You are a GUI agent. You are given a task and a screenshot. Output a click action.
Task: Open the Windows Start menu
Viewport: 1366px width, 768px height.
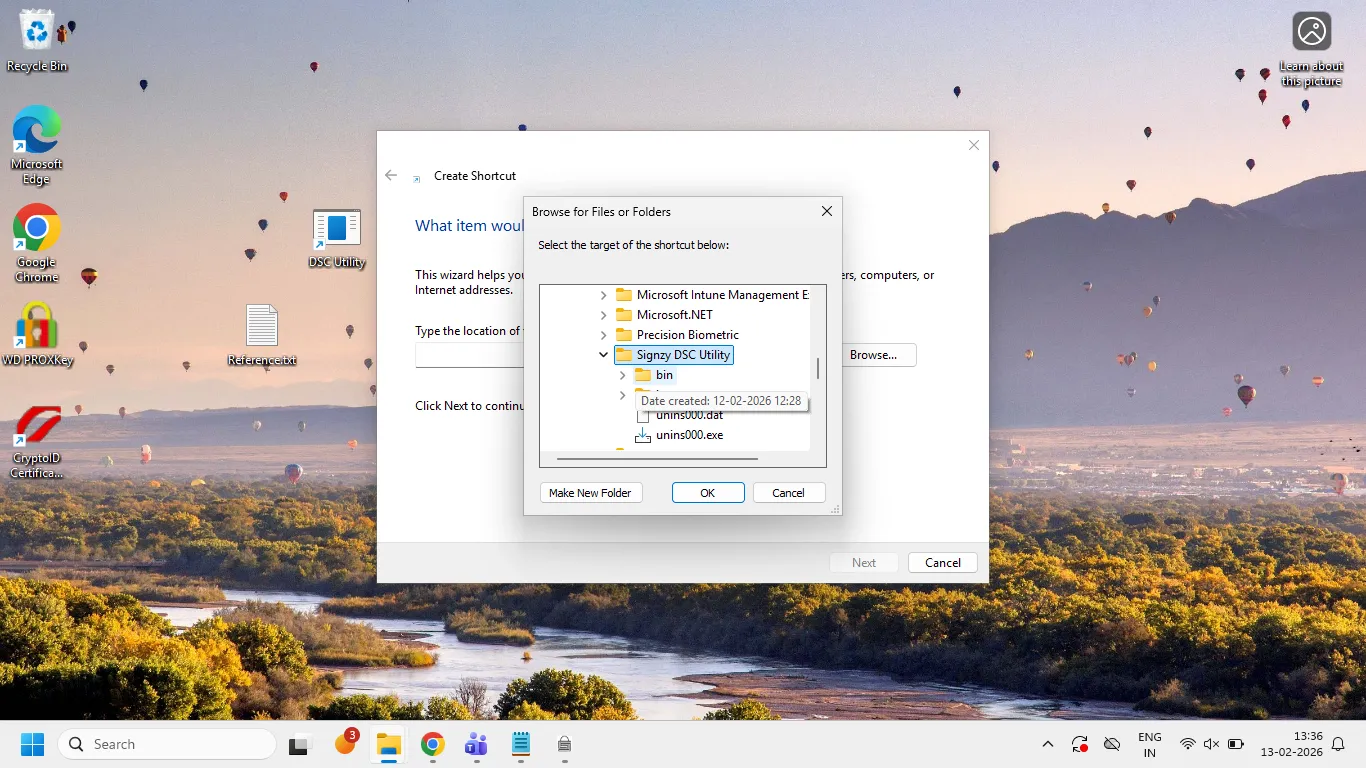click(x=33, y=744)
